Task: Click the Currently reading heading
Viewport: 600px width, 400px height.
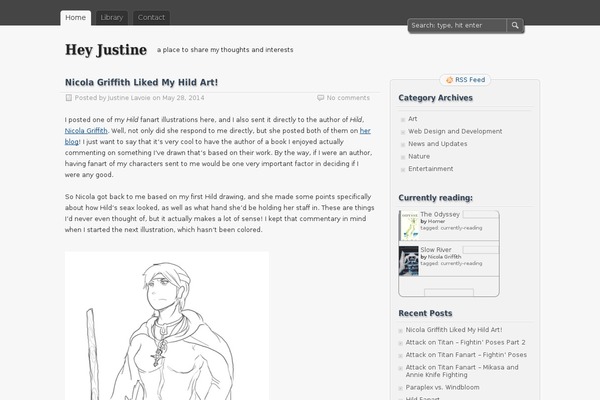Action: [435, 198]
